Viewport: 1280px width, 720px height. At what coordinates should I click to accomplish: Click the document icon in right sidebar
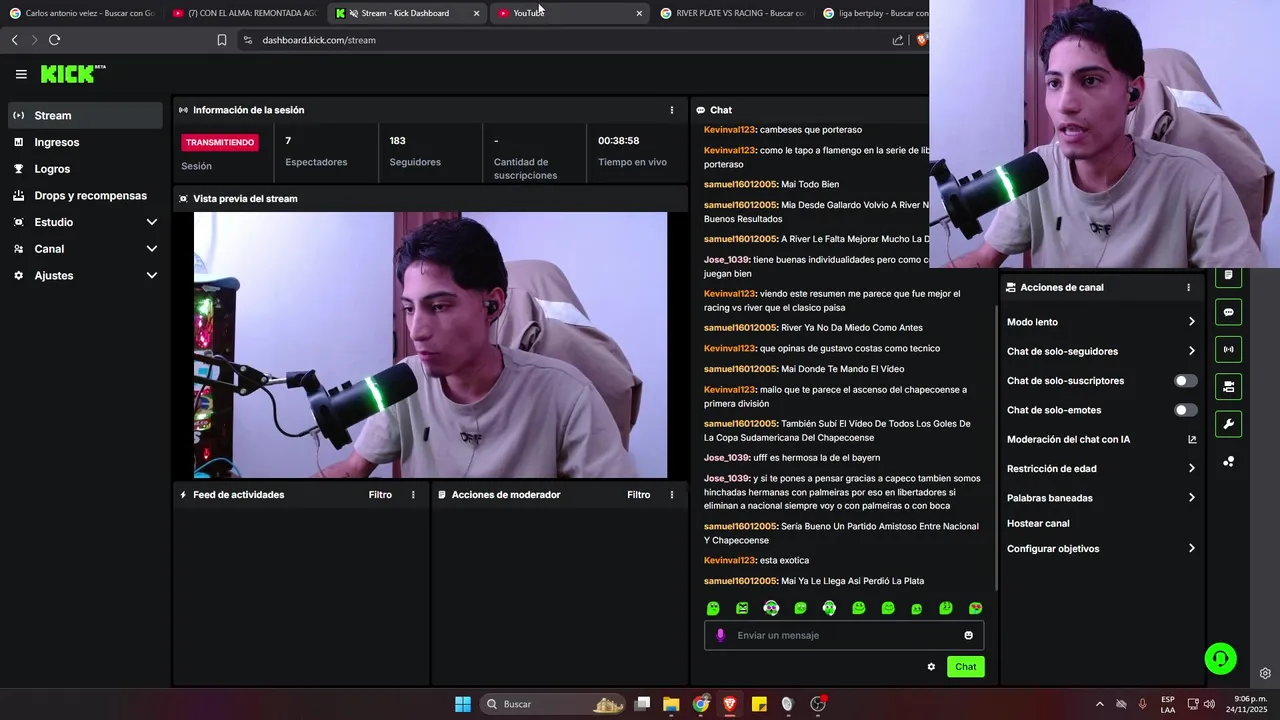1229,275
